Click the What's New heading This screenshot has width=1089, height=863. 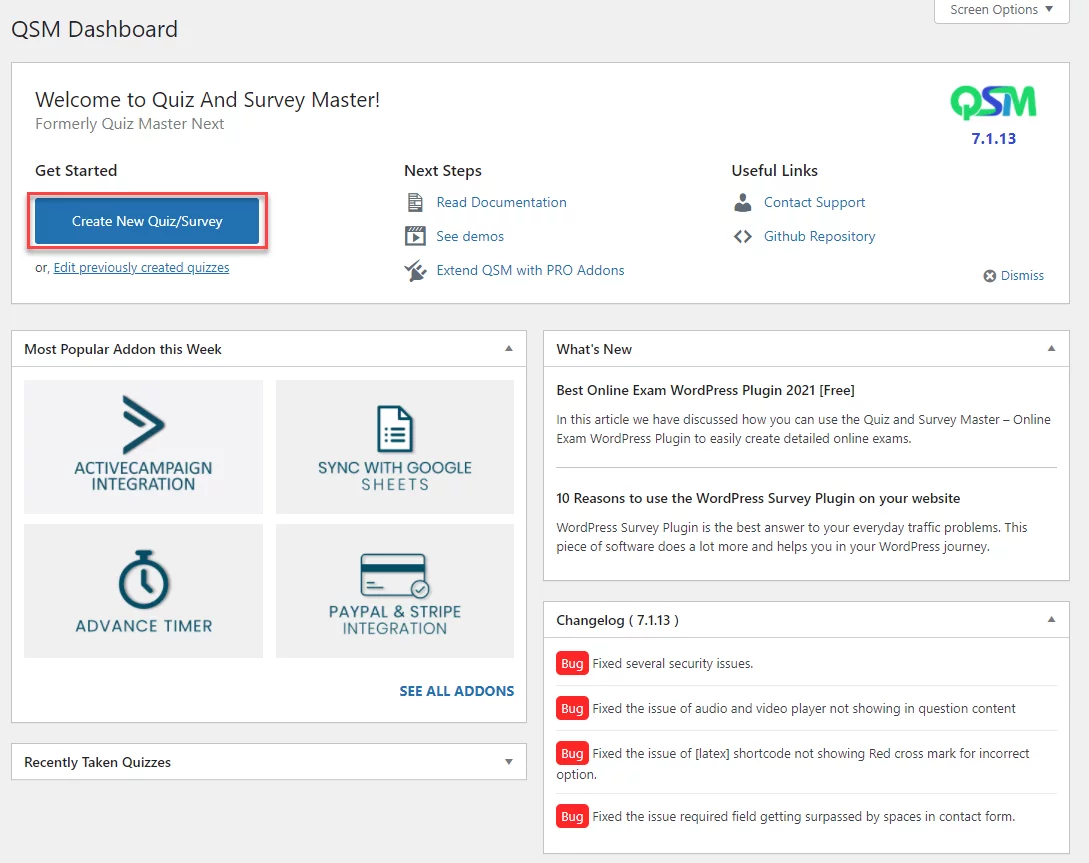(594, 349)
